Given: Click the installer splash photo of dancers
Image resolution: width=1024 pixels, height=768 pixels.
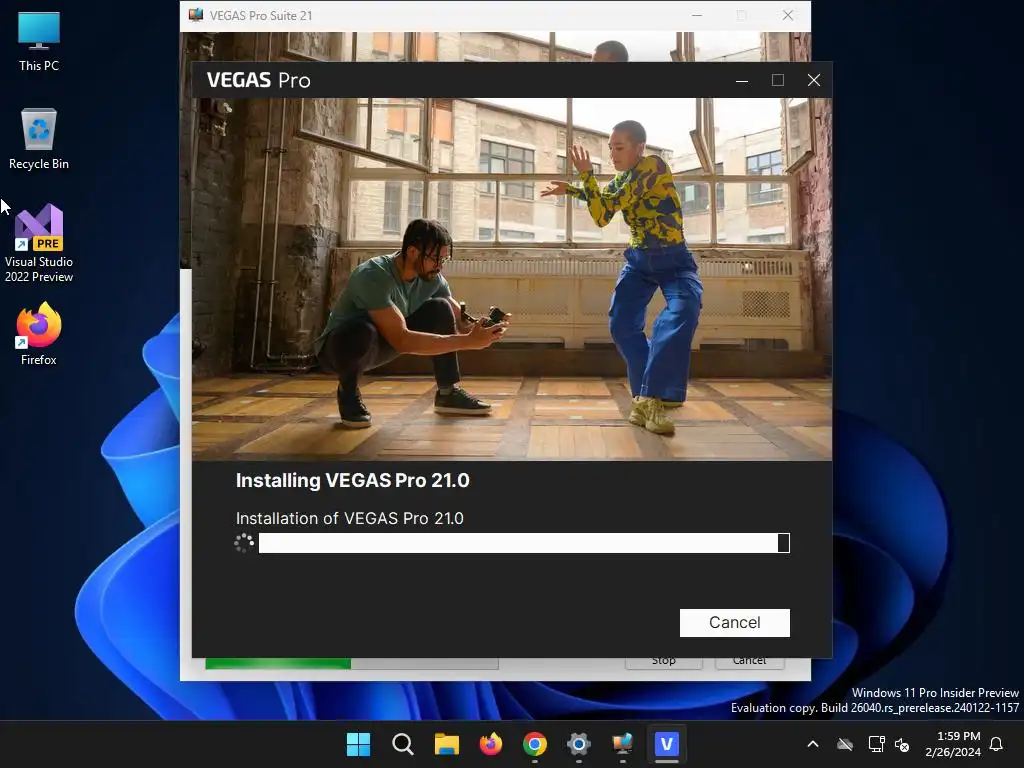Looking at the screenshot, I should click(x=512, y=279).
